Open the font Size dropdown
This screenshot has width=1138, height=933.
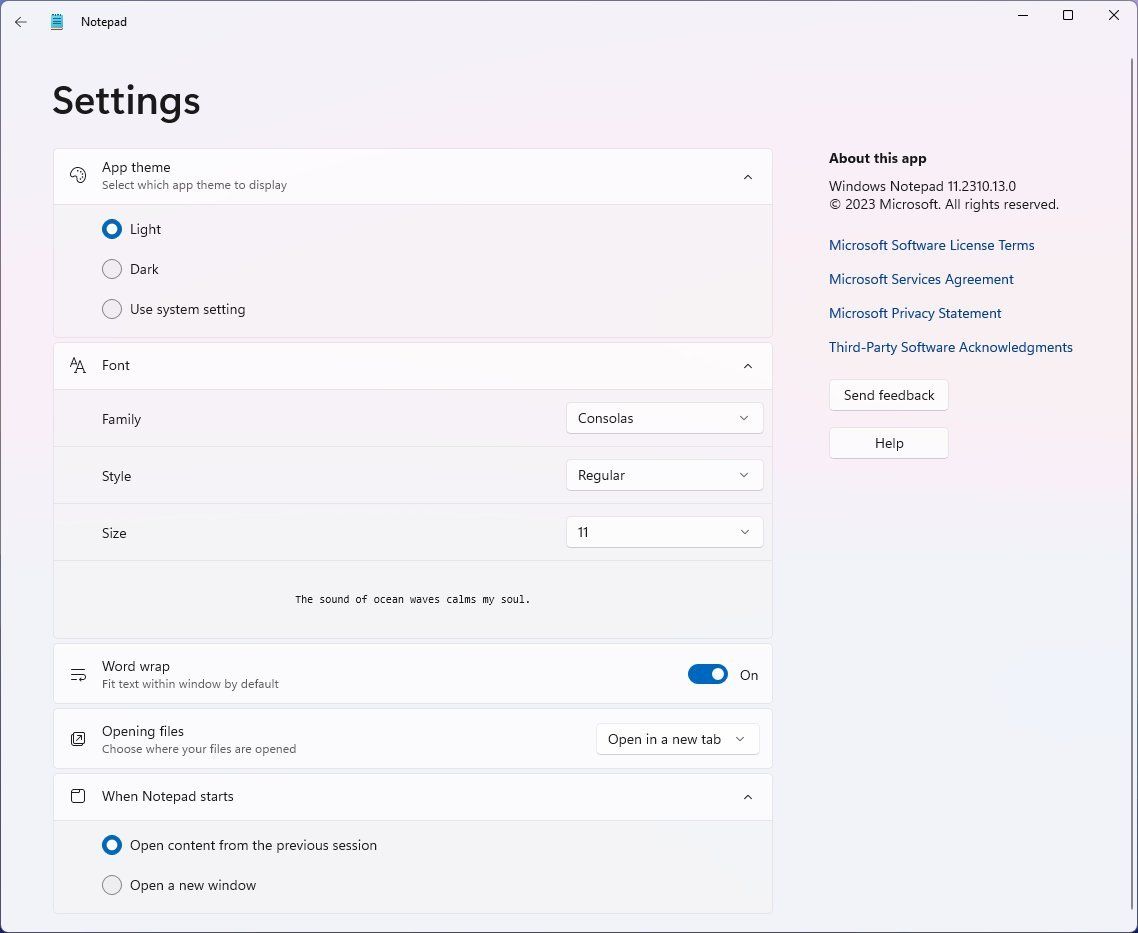click(x=664, y=532)
